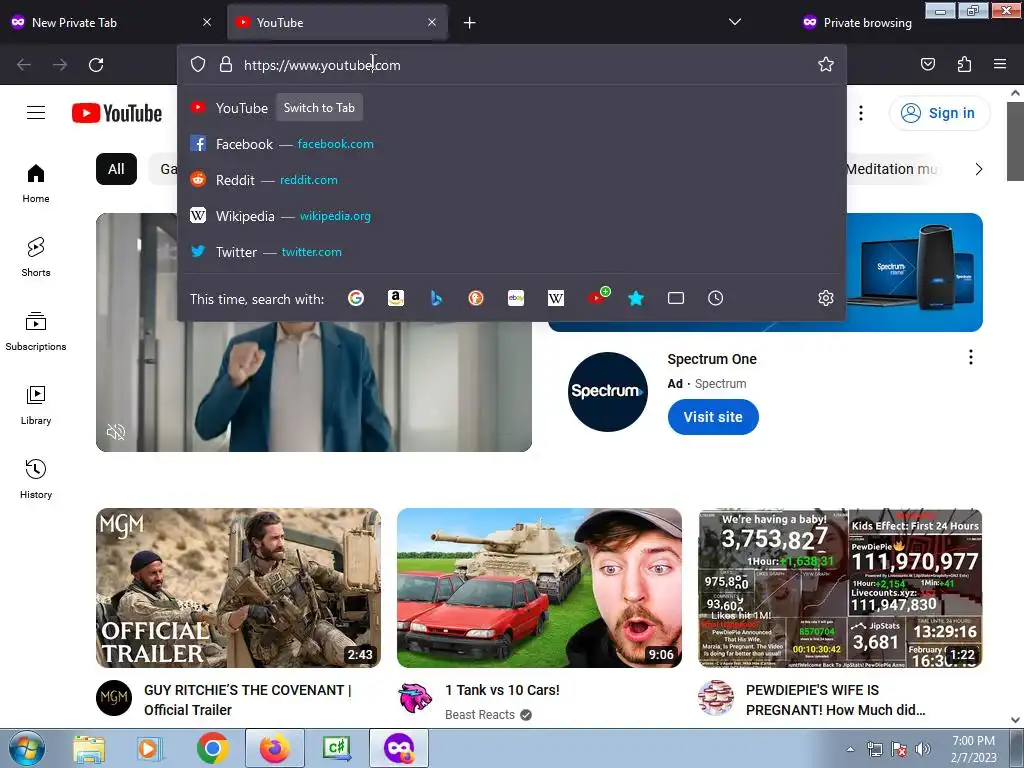The image size is (1024, 768).
Task: Open 1 Tank vs 10 Cars title
Action: pyautogui.click(x=502, y=690)
